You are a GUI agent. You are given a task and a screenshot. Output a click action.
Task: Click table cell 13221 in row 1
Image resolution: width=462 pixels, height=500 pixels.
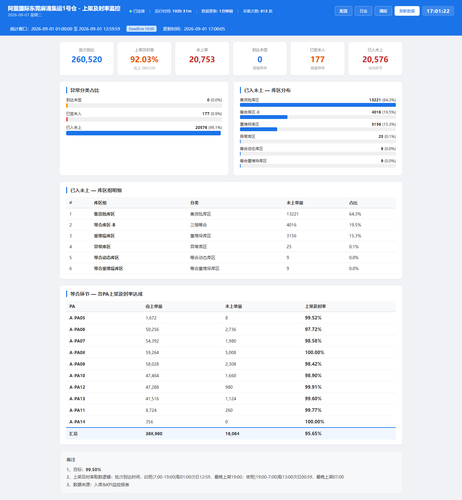(292, 214)
